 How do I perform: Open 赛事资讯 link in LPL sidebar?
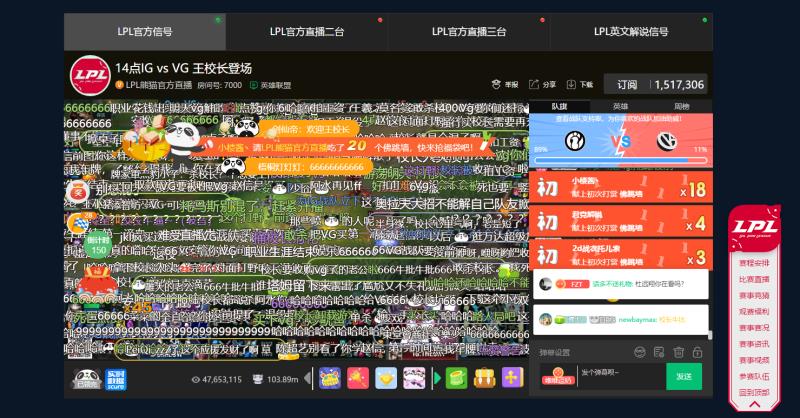point(754,344)
